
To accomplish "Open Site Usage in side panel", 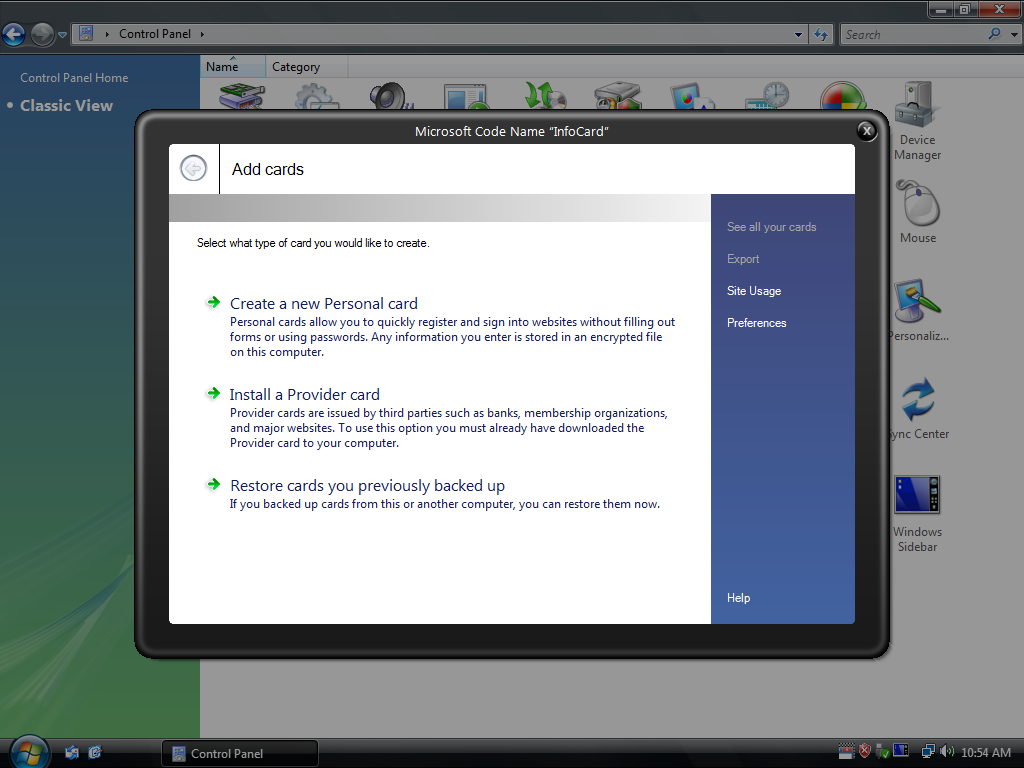I will (754, 291).
